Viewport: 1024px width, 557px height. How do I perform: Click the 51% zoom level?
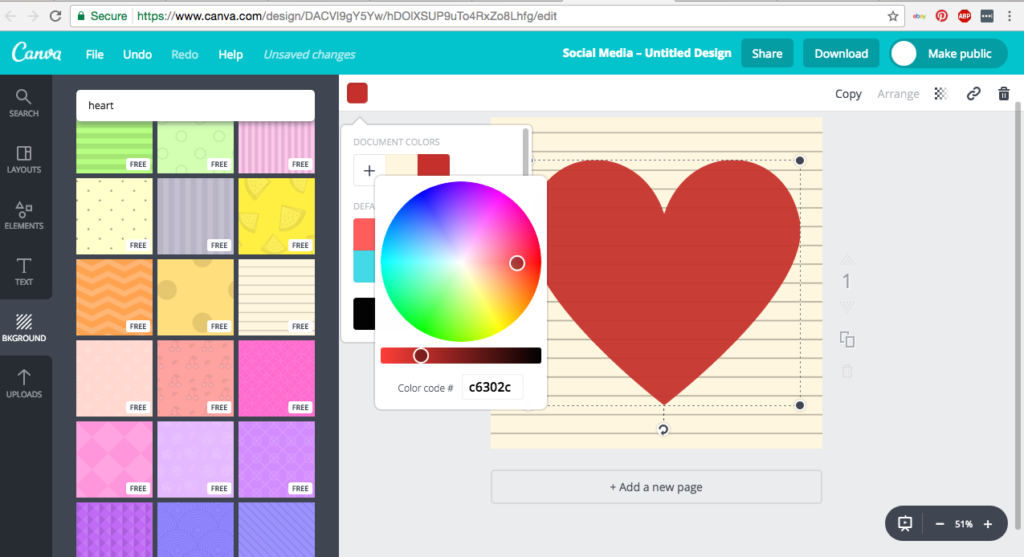tap(964, 524)
